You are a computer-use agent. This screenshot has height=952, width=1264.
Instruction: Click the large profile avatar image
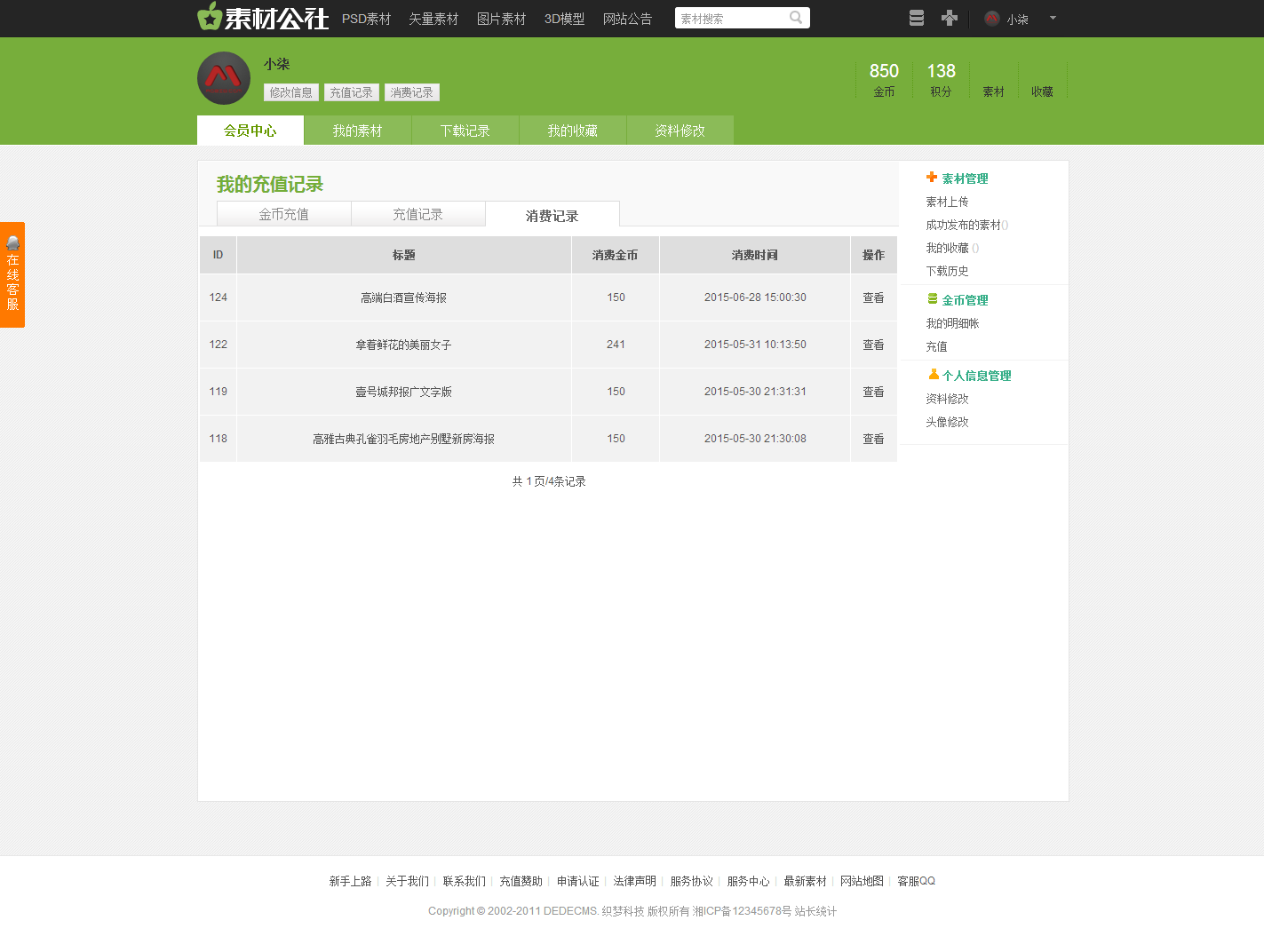coord(224,78)
